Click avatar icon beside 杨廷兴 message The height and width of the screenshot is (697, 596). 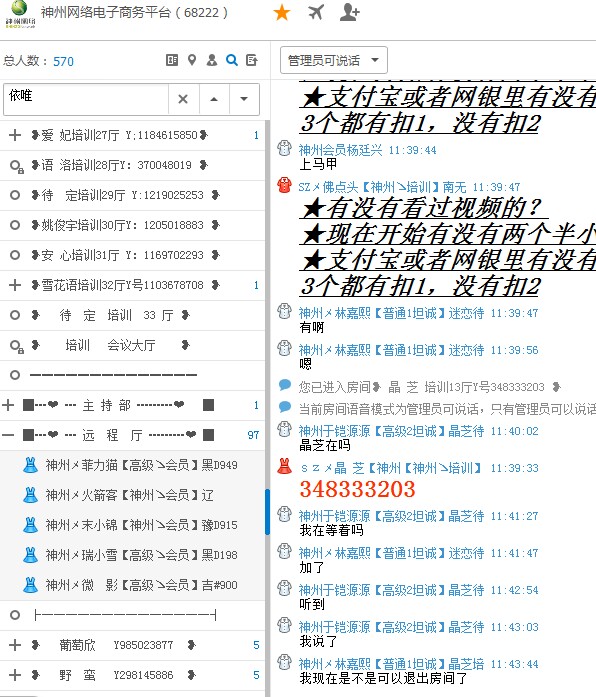pos(284,148)
